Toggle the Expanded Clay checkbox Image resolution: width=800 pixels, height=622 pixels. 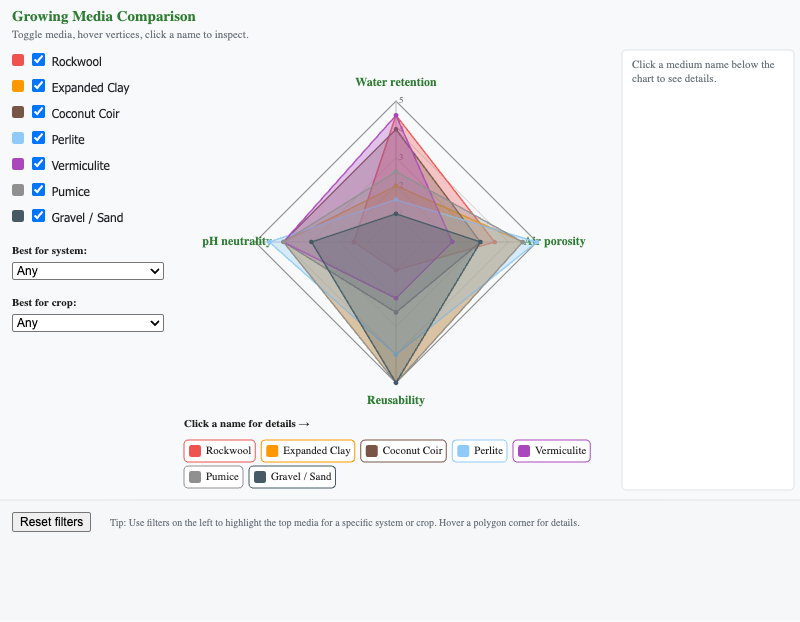pos(38,86)
